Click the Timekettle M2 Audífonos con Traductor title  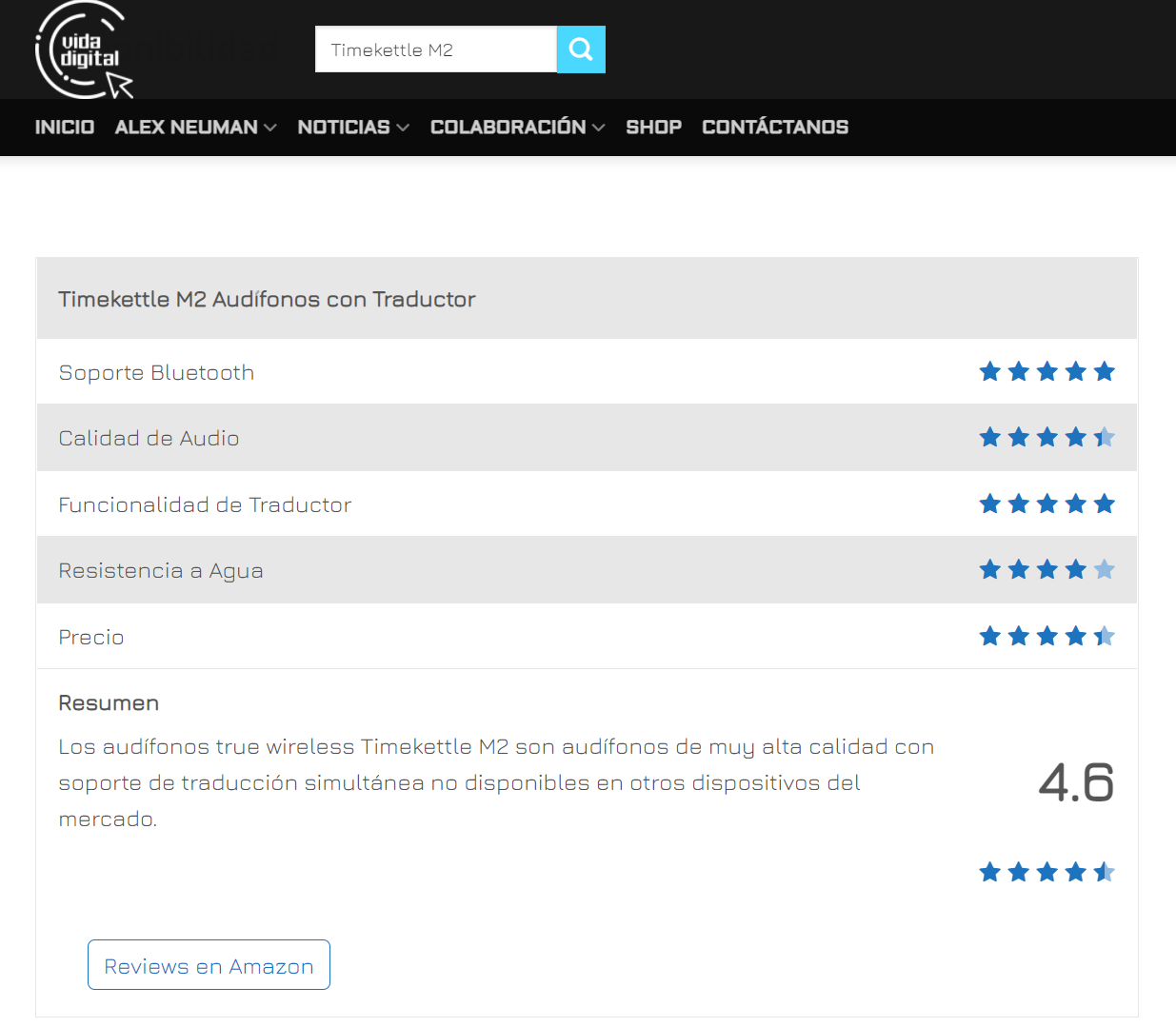pyautogui.click(x=267, y=299)
